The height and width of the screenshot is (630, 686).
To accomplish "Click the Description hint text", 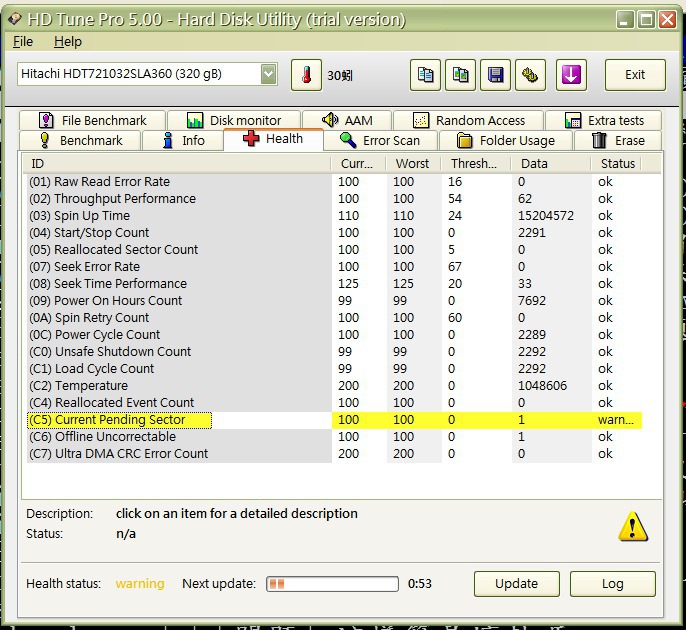I will [x=237, y=514].
